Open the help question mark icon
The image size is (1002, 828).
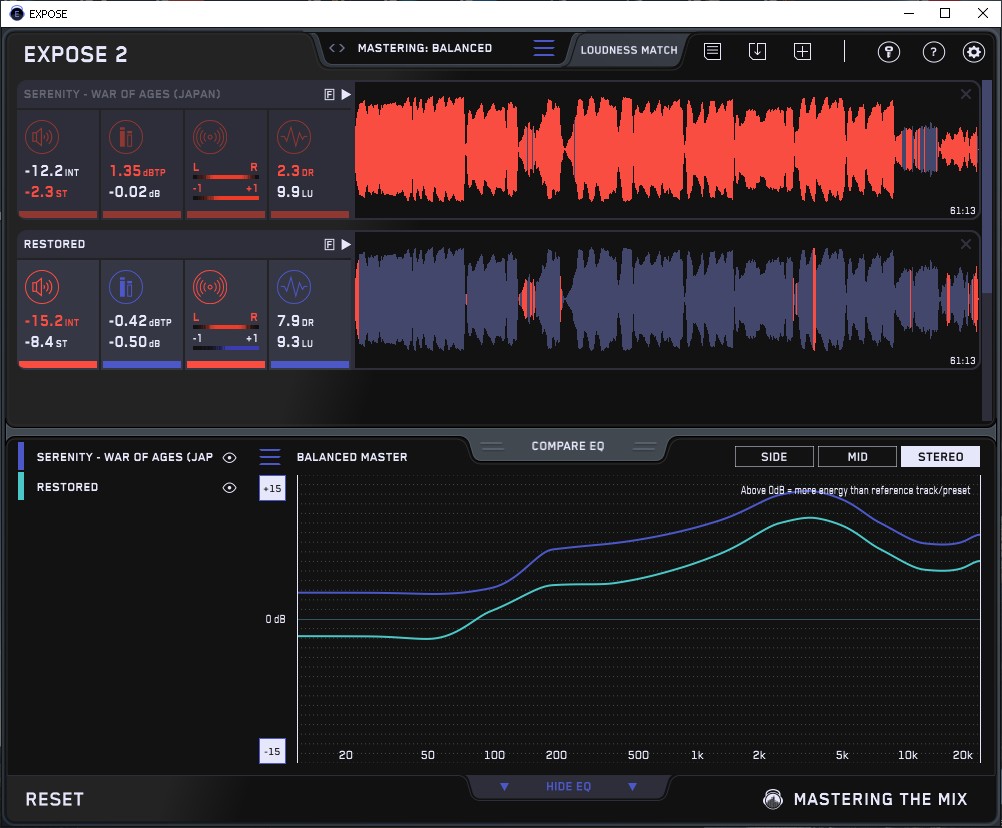coord(933,52)
